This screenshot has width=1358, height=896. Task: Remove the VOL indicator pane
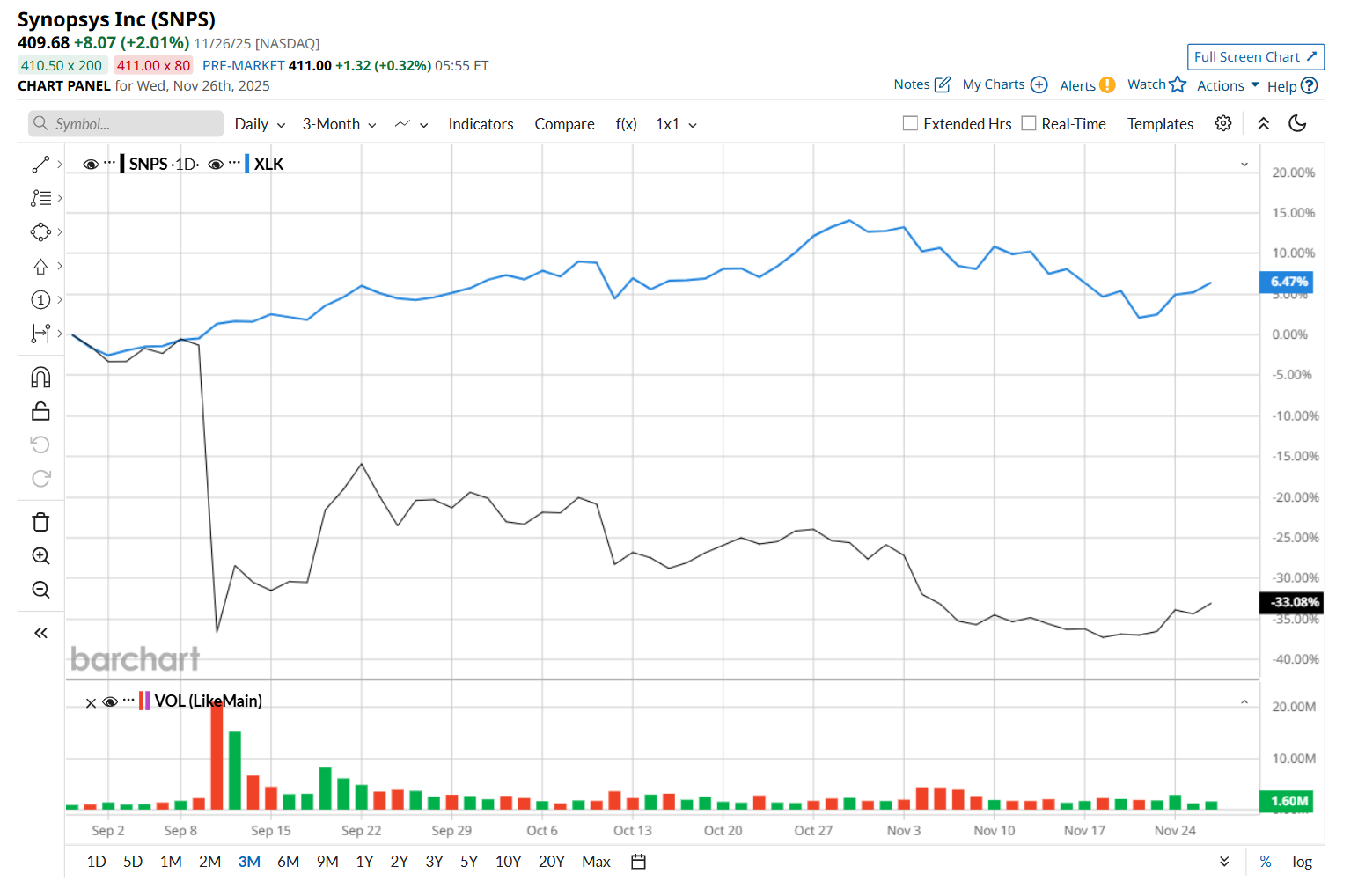[x=91, y=702]
